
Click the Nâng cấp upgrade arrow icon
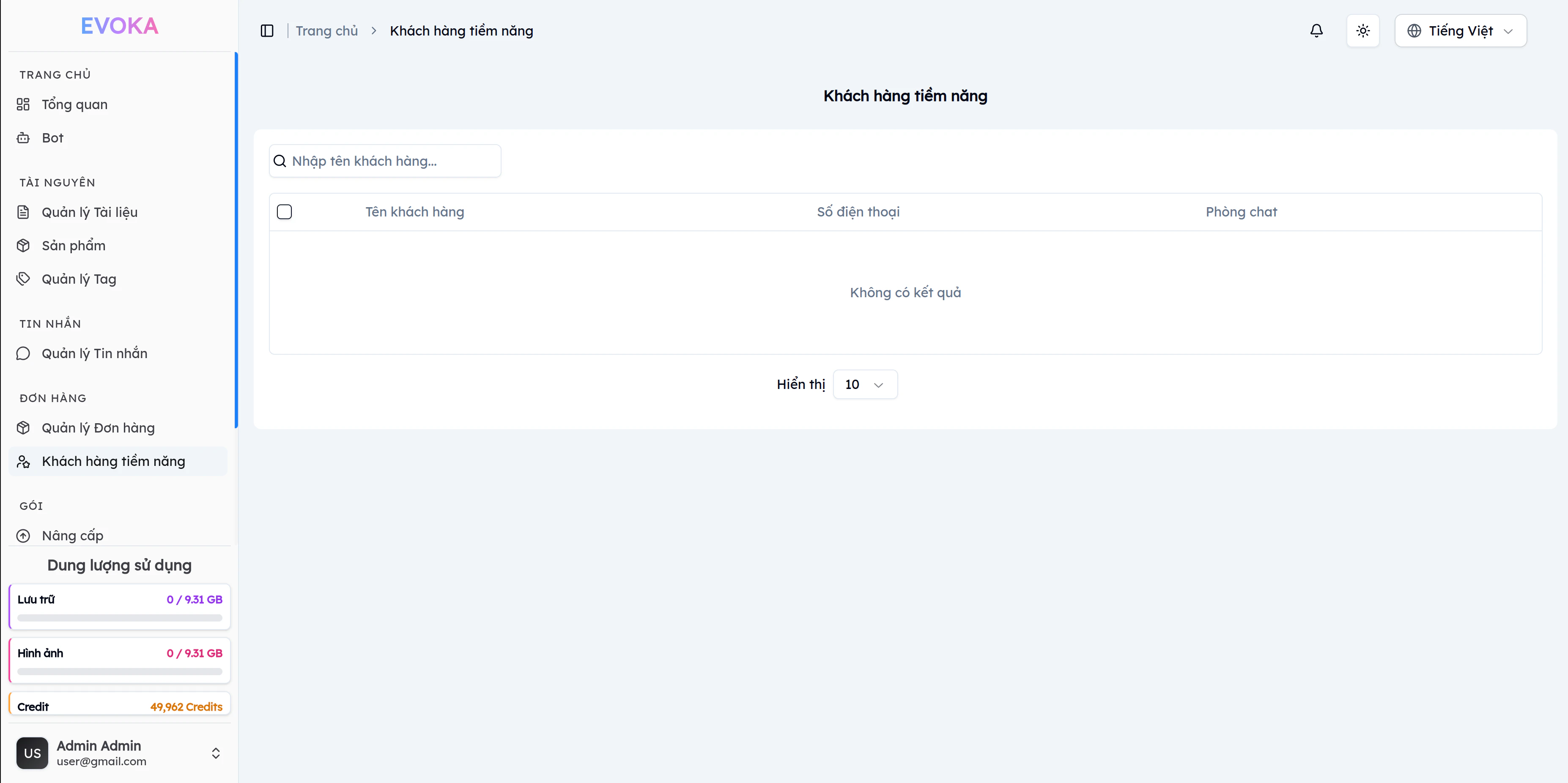coord(23,536)
